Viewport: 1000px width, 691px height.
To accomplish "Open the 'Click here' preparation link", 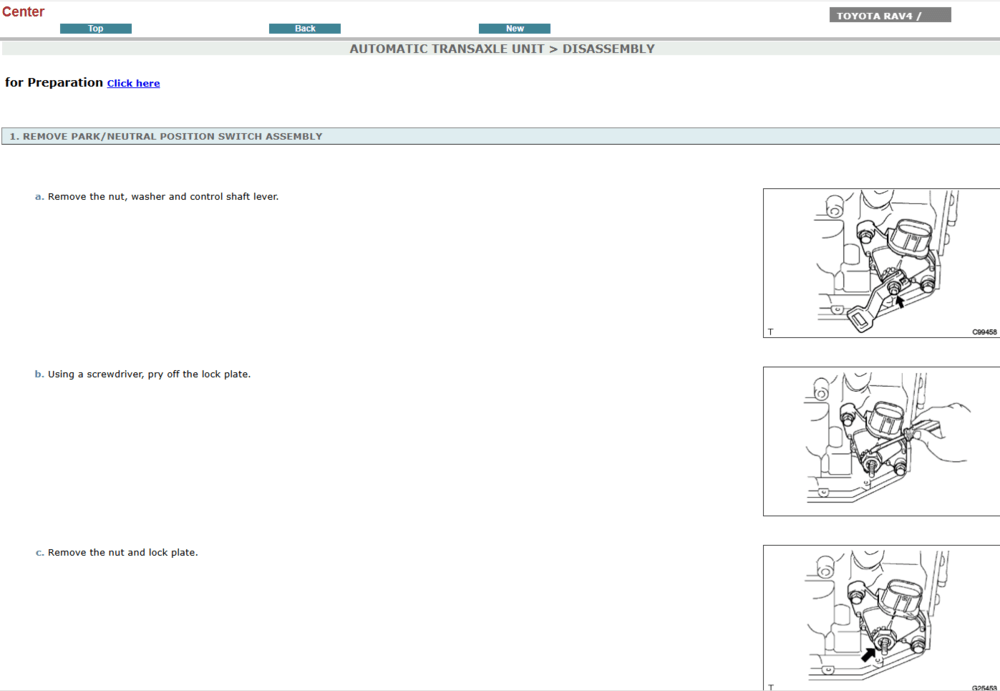I will pos(133,84).
